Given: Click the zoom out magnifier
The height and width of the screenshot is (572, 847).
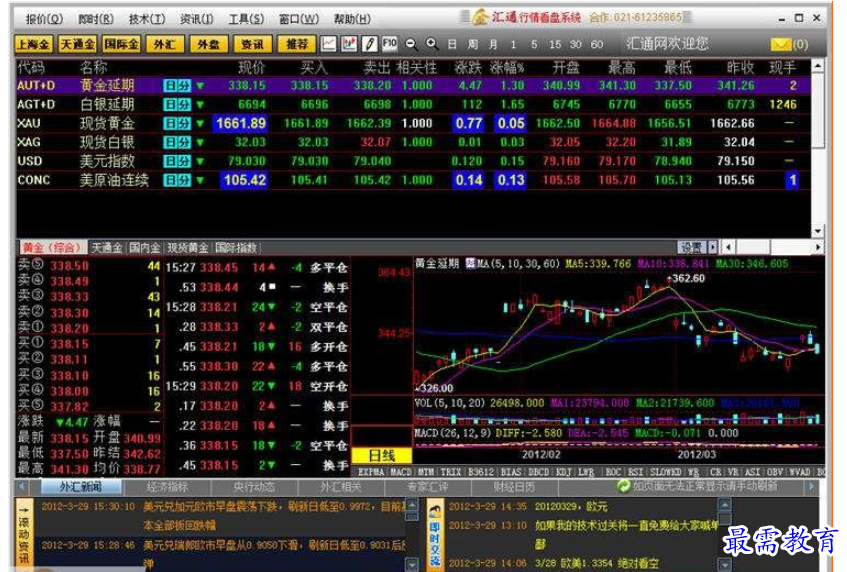Looking at the screenshot, I should [411, 44].
